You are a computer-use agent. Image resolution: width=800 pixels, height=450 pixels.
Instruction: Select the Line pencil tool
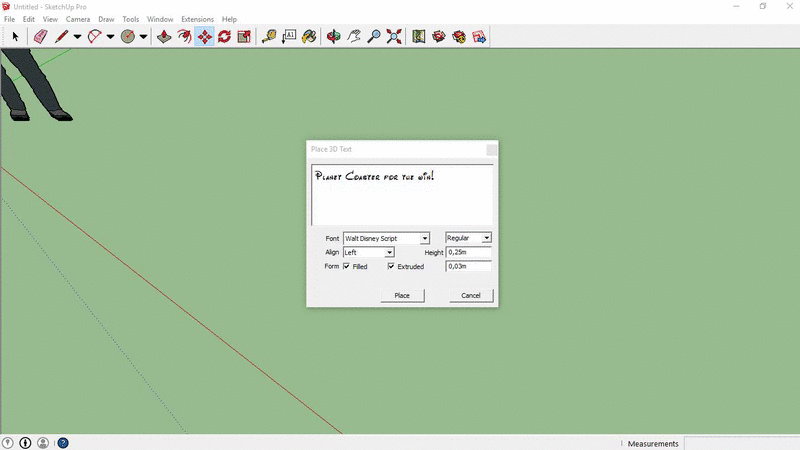pyautogui.click(x=61, y=36)
